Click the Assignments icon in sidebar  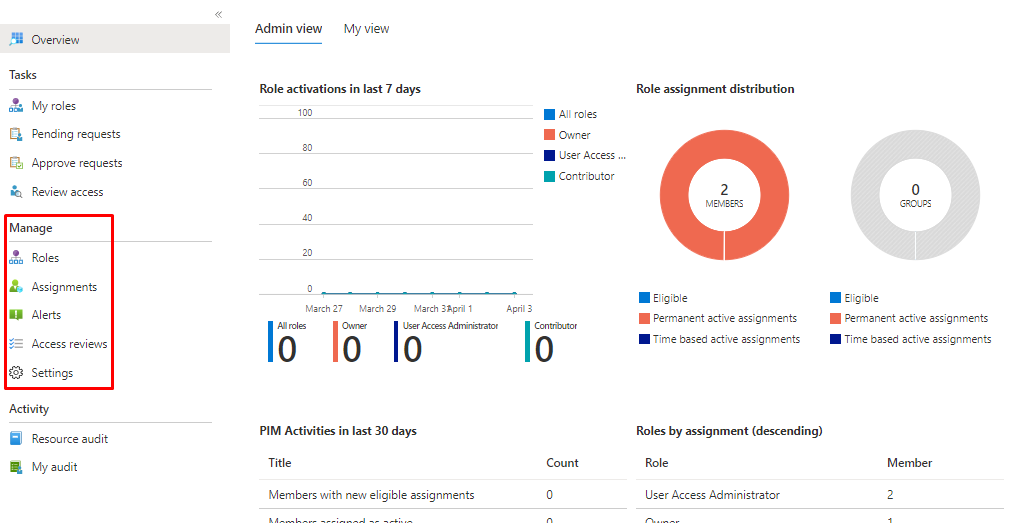(x=16, y=287)
